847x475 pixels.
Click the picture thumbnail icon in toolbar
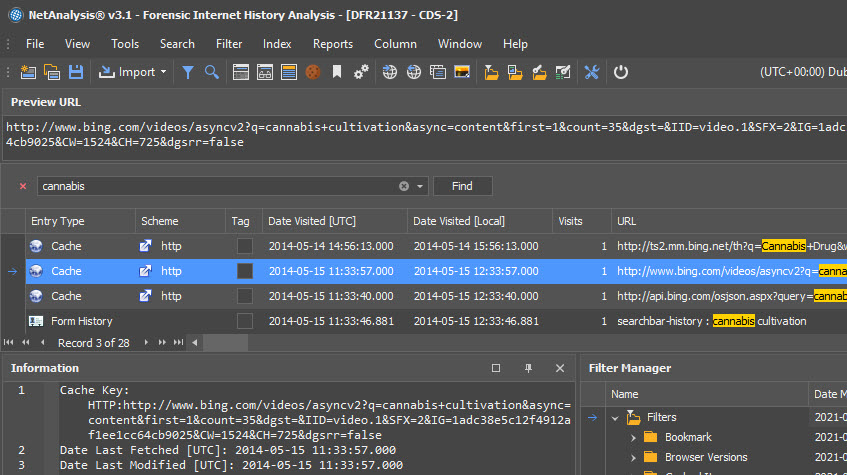point(462,72)
